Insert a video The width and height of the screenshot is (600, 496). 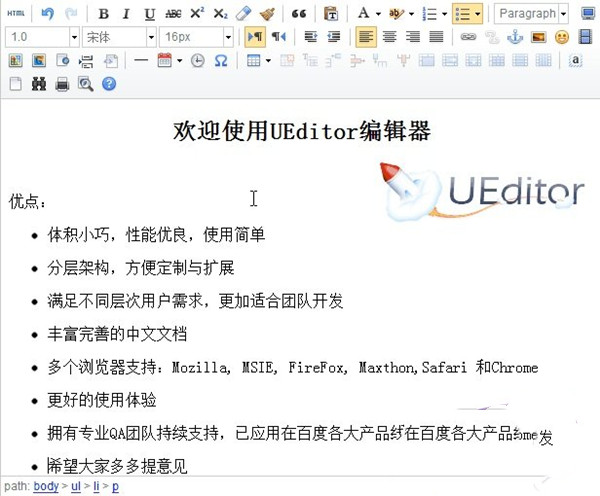pos(585,37)
